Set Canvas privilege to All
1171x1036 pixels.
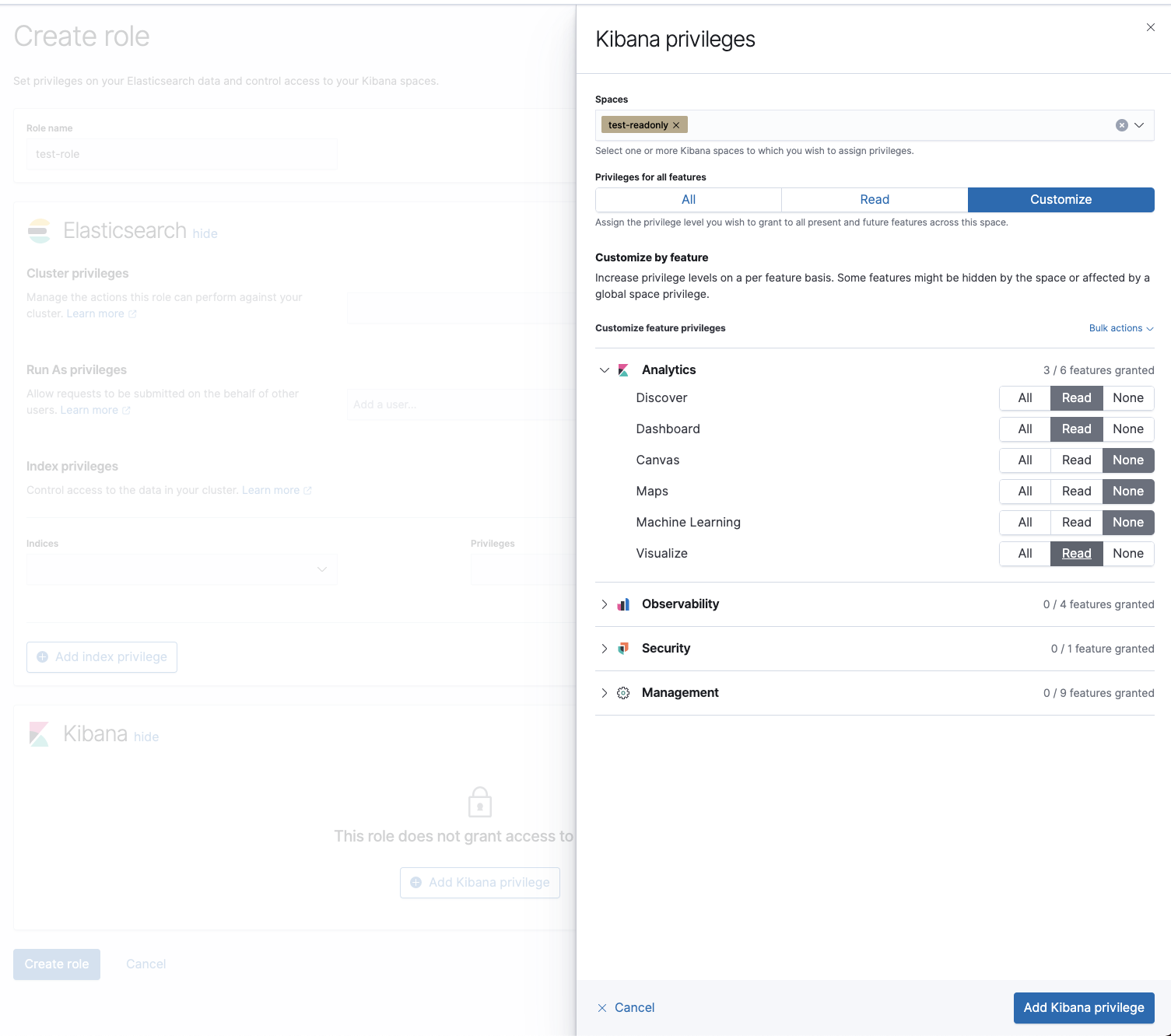tap(1026, 460)
